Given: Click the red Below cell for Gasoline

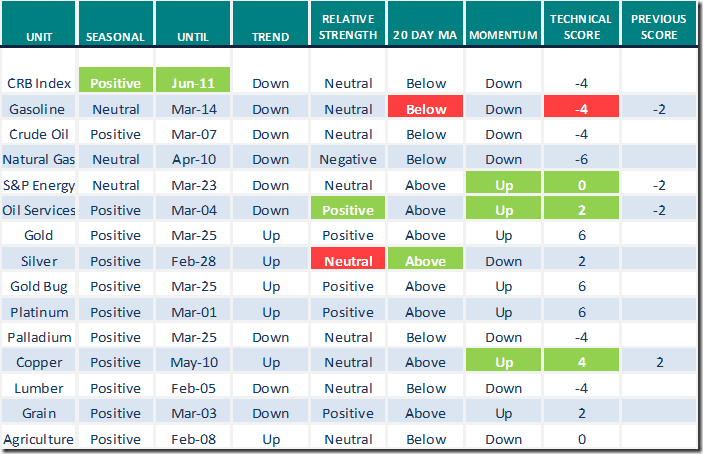Looking at the screenshot, I should (x=426, y=109).
